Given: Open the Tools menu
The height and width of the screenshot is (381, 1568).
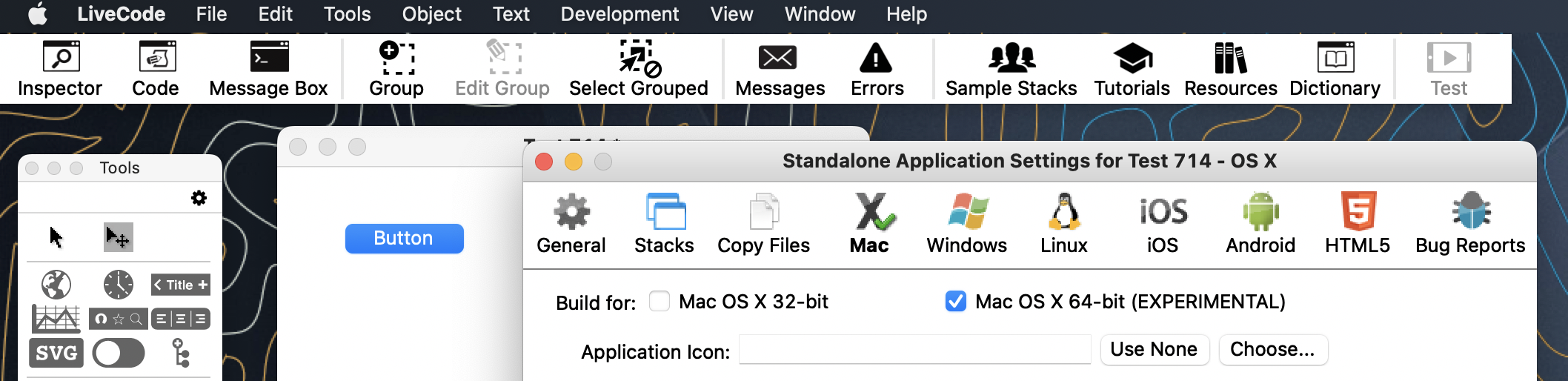Looking at the screenshot, I should (x=347, y=14).
